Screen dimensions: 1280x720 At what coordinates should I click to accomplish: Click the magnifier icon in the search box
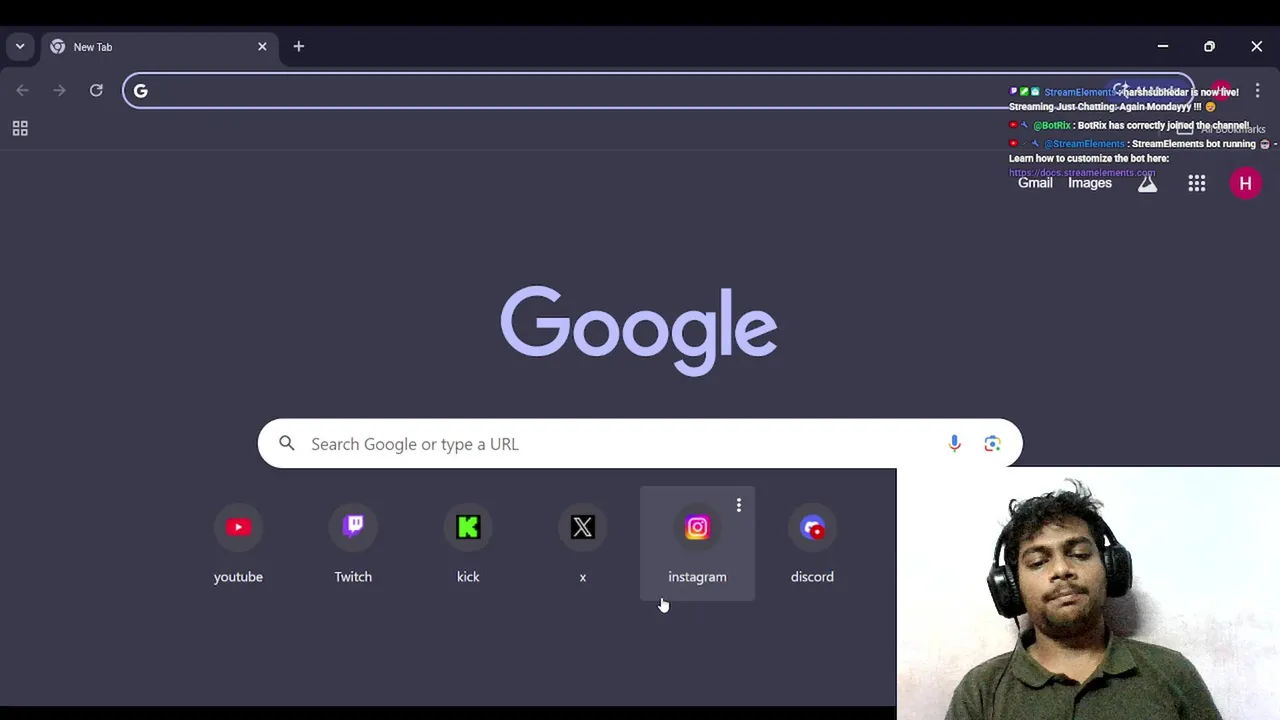click(287, 444)
